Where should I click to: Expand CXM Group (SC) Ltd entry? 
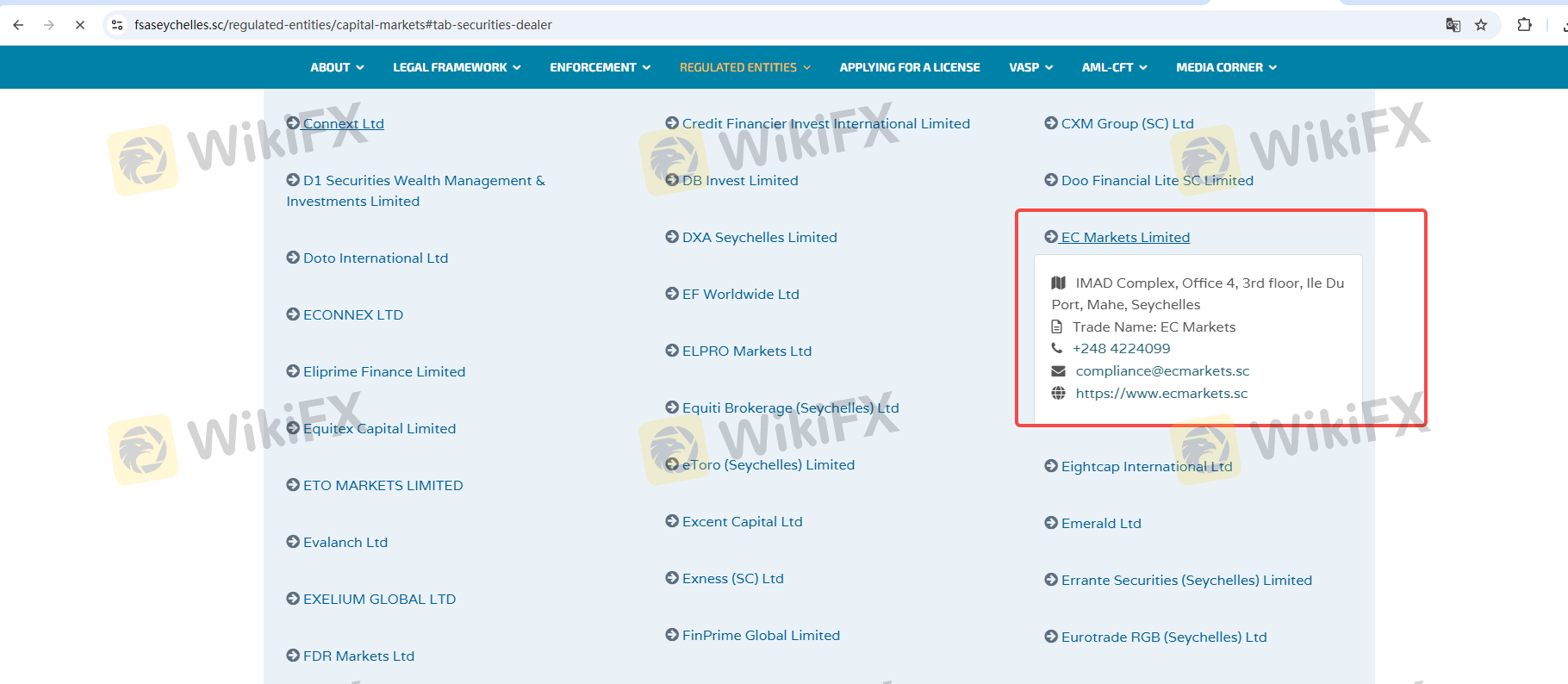tap(1119, 123)
